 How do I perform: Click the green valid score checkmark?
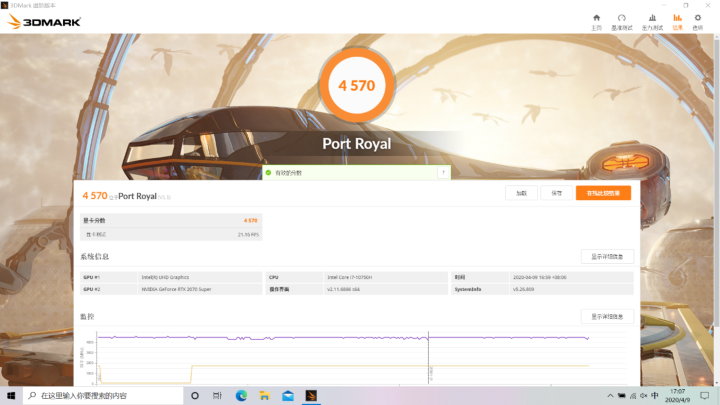coord(268,173)
